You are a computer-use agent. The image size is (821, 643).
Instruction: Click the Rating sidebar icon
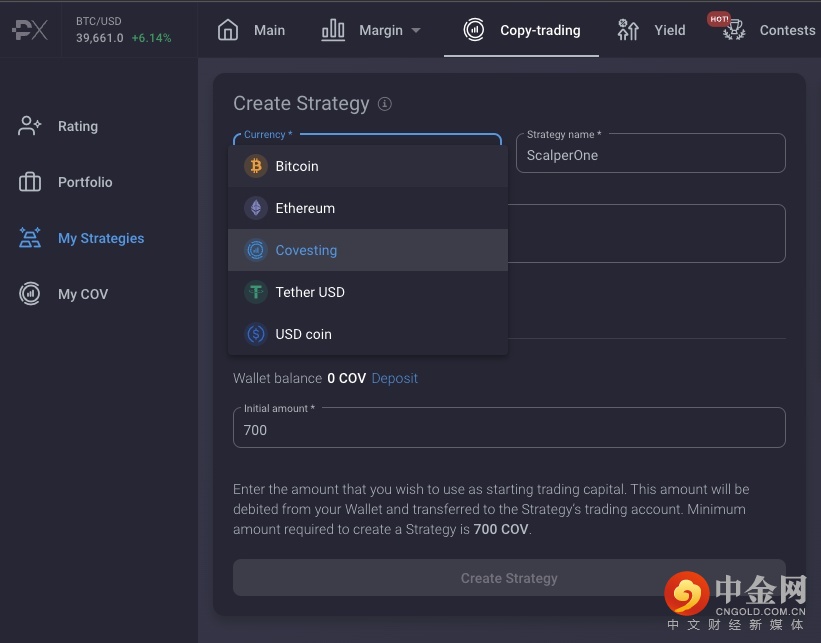[30, 126]
